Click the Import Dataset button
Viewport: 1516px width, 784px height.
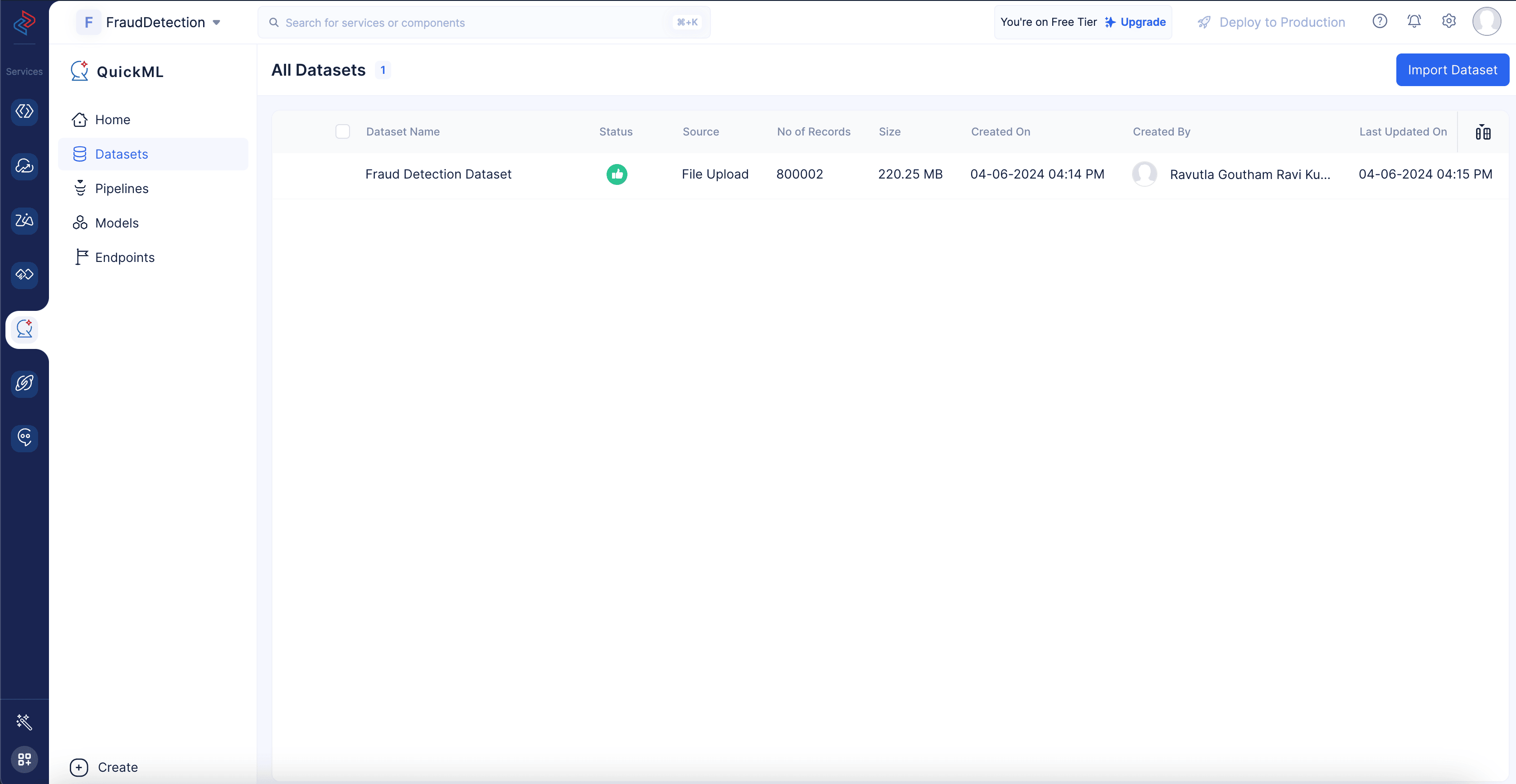click(1453, 70)
